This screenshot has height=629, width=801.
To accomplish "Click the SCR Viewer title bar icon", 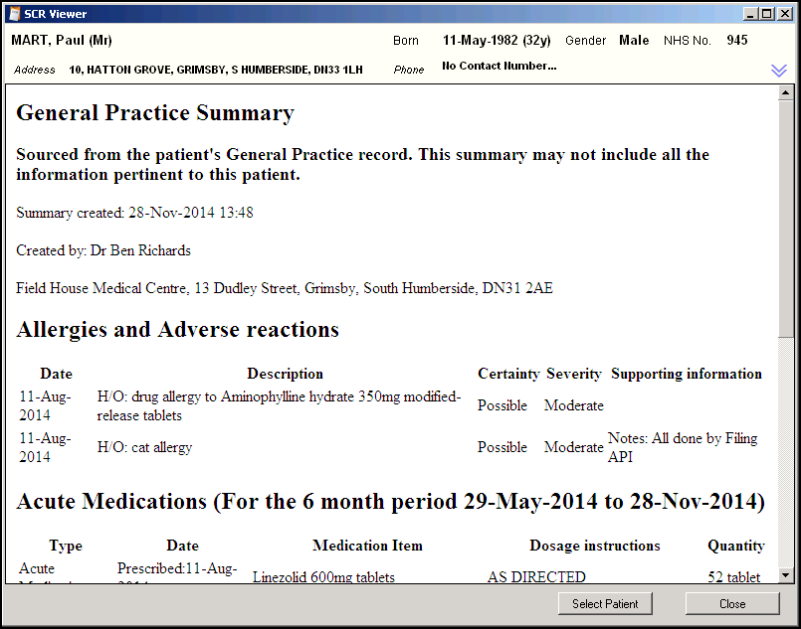I will 14,14.
